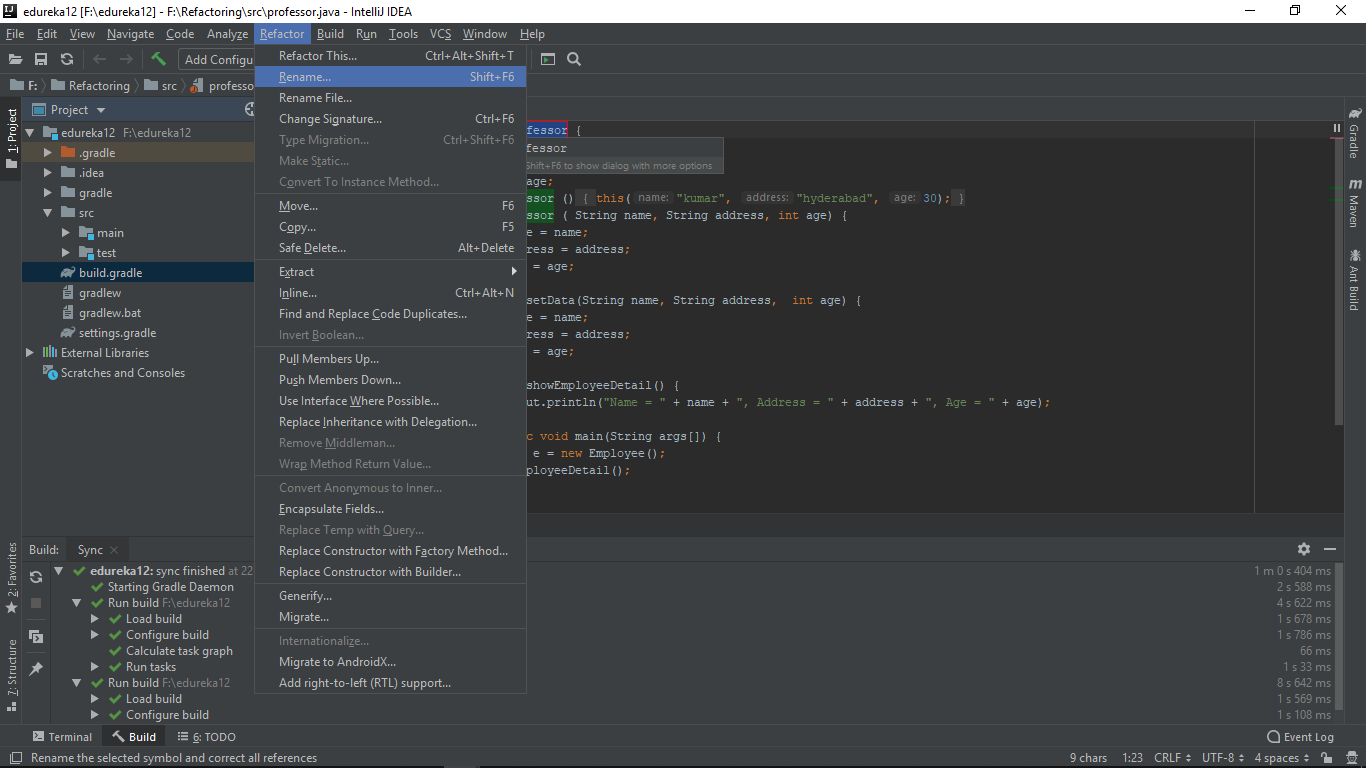Open the Navigate menu
This screenshot has height=768, width=1366.
pos(131,34)
